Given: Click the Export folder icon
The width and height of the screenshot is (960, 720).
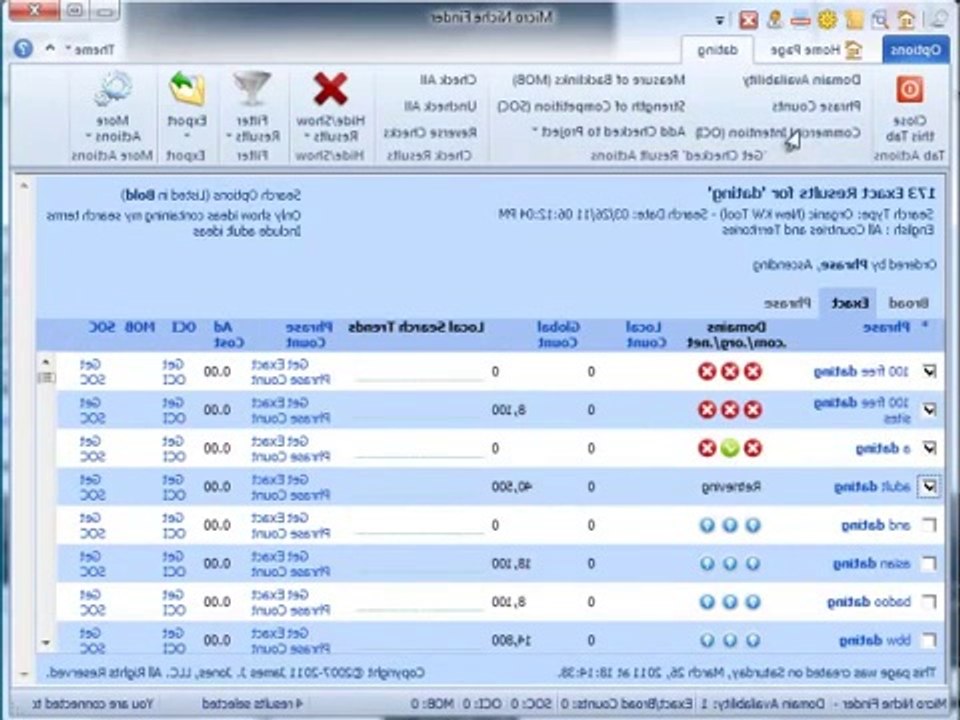Looking at the screenshot, I should click(187, 89).
